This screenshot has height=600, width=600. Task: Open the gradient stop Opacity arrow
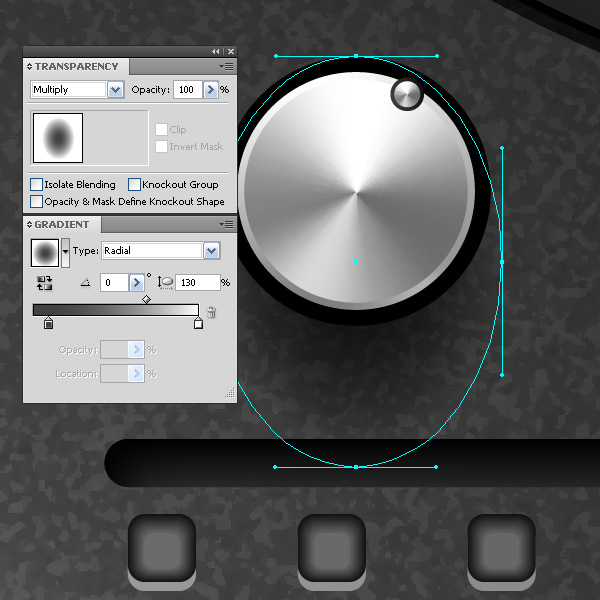[136, 350]
